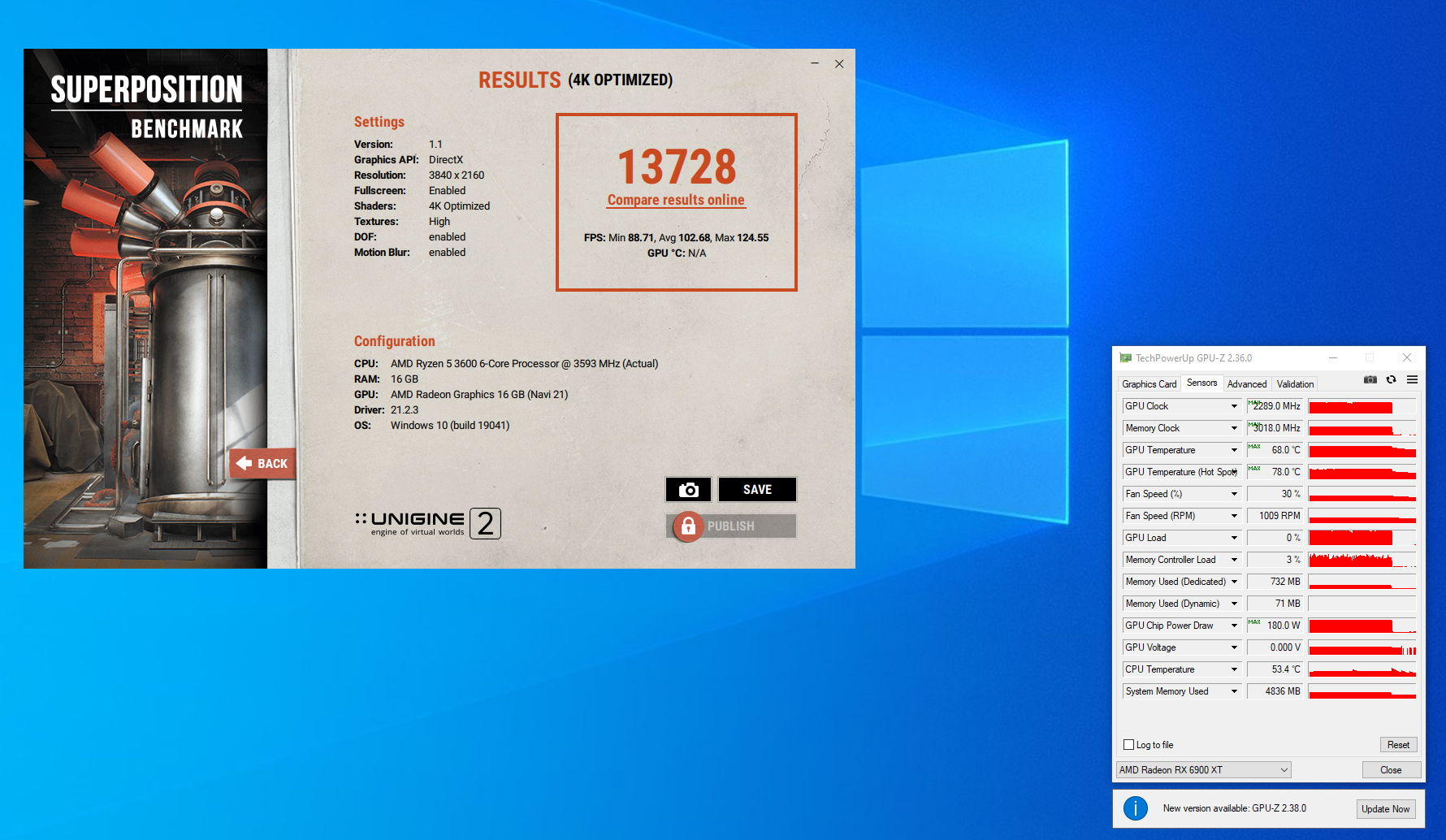This screenshot has height=840, width=1446.
Task: Open the GPU Temperature sensor dropdown
Action: click(x=1234, y=450)
